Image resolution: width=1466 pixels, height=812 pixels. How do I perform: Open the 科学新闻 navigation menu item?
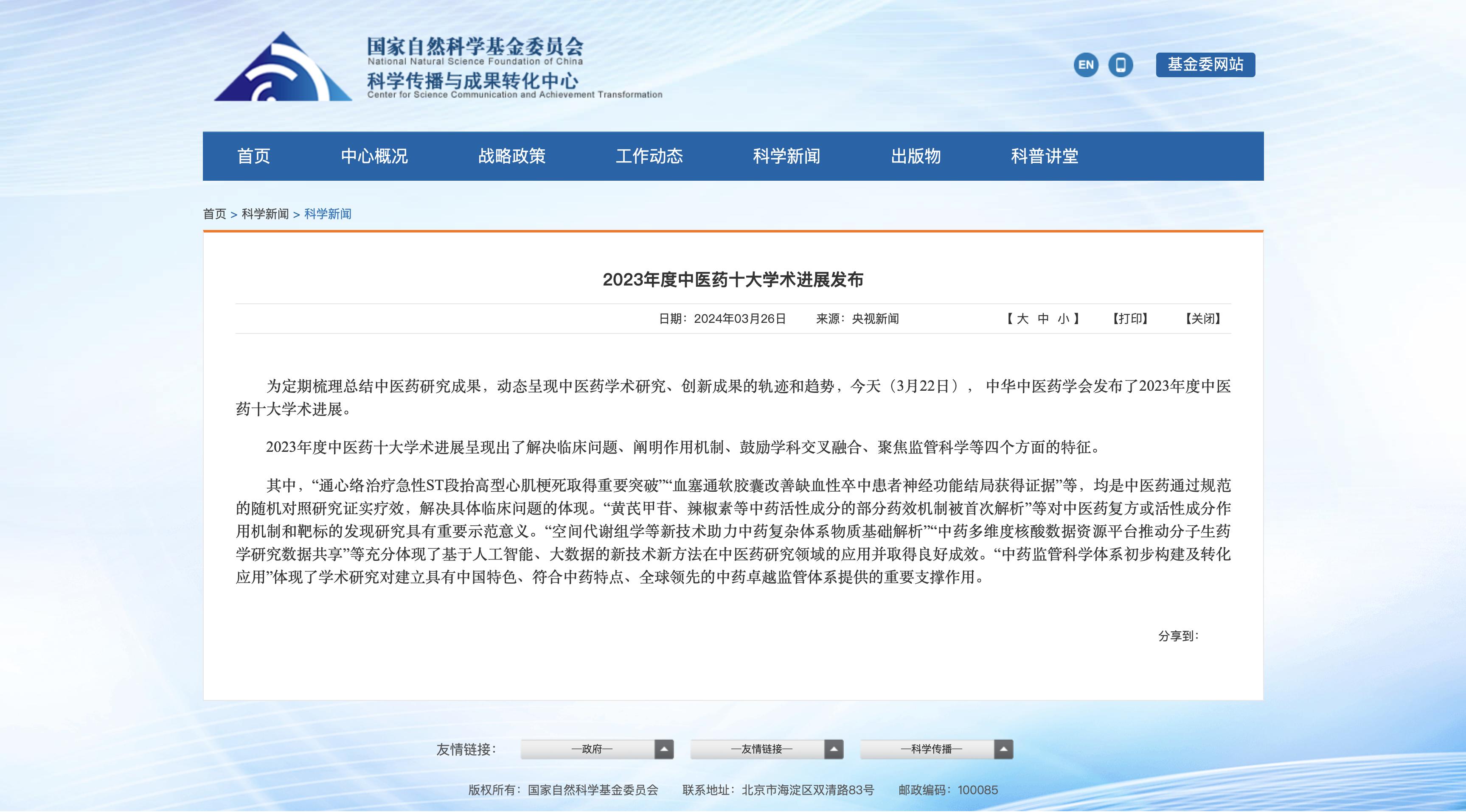[x=786, y=156]
